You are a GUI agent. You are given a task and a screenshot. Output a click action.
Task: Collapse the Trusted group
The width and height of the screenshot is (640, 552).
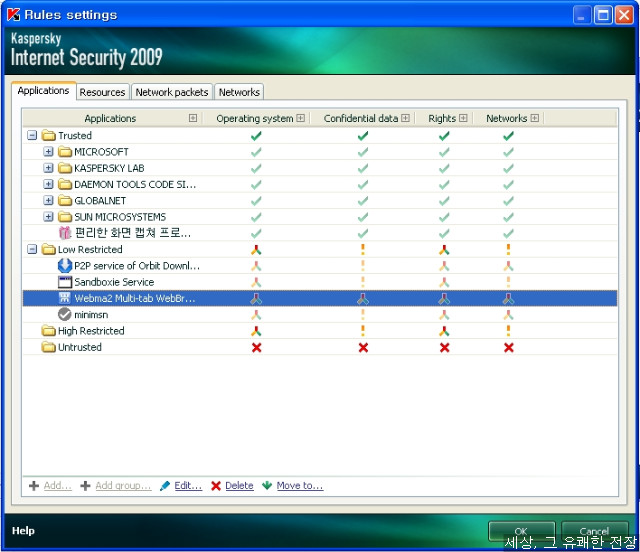click(x=32, y=135)
